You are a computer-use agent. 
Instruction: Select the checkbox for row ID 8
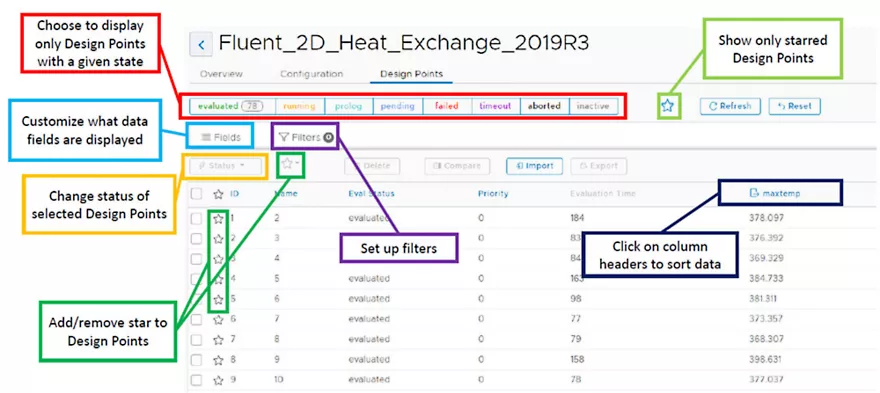point(196,360)
